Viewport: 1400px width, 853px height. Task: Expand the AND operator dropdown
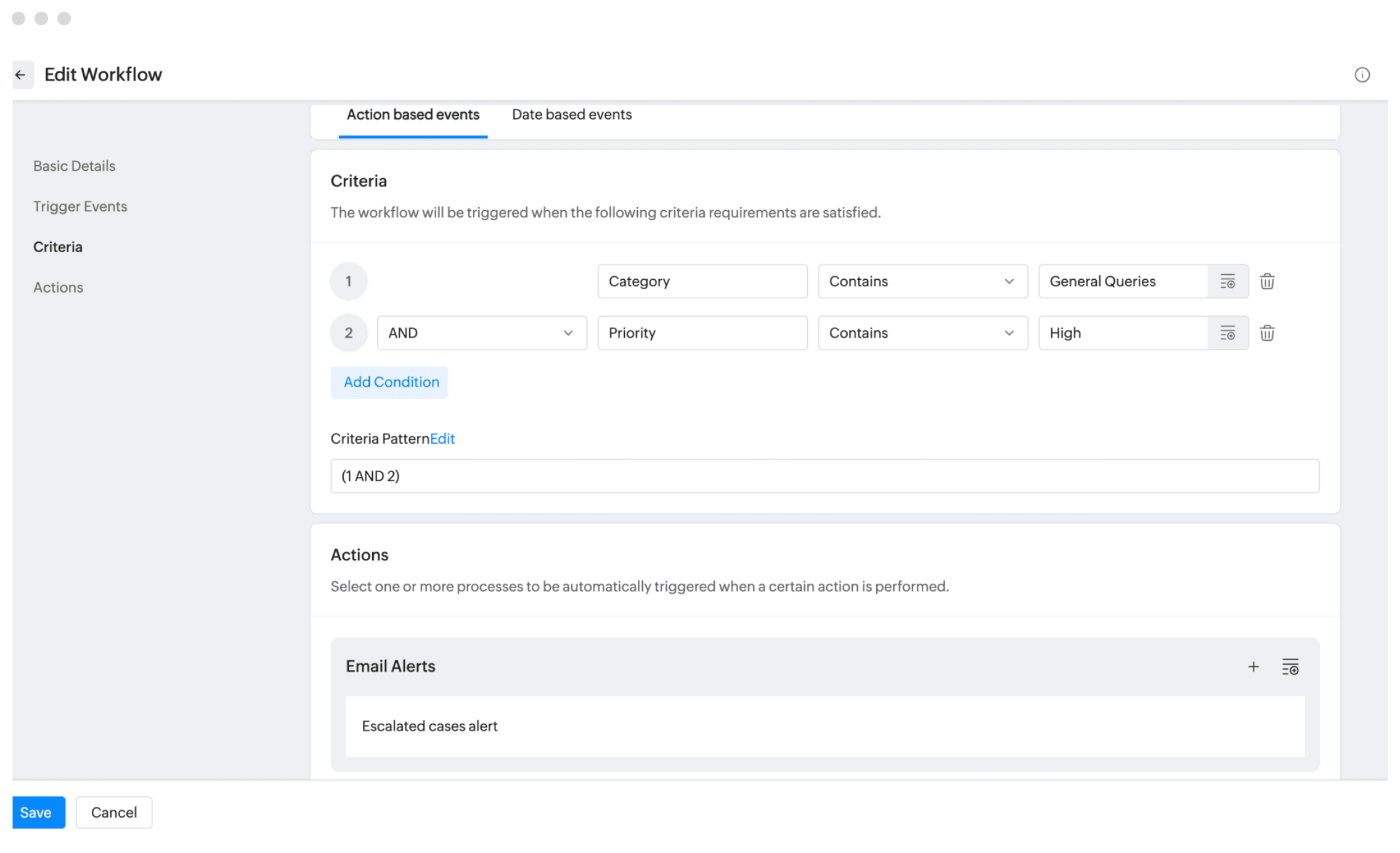point(481,333)
